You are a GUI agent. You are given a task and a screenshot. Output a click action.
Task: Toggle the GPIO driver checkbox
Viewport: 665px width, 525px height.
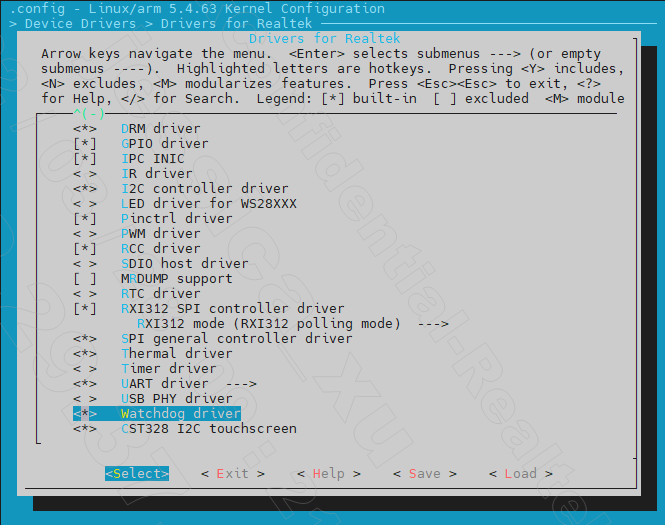[85, 144]
